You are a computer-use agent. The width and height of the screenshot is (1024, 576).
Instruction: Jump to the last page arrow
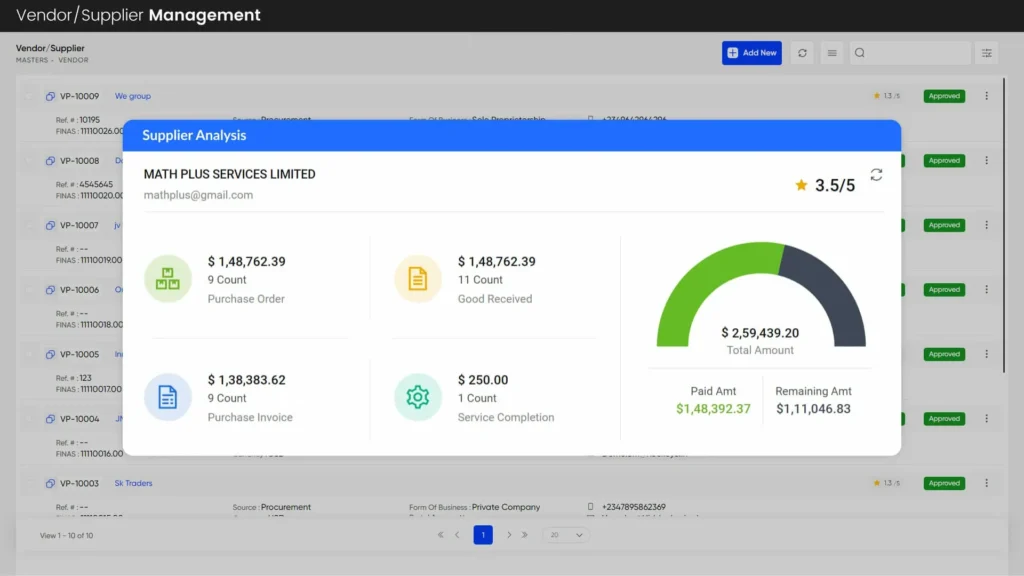tap(525, 535)
